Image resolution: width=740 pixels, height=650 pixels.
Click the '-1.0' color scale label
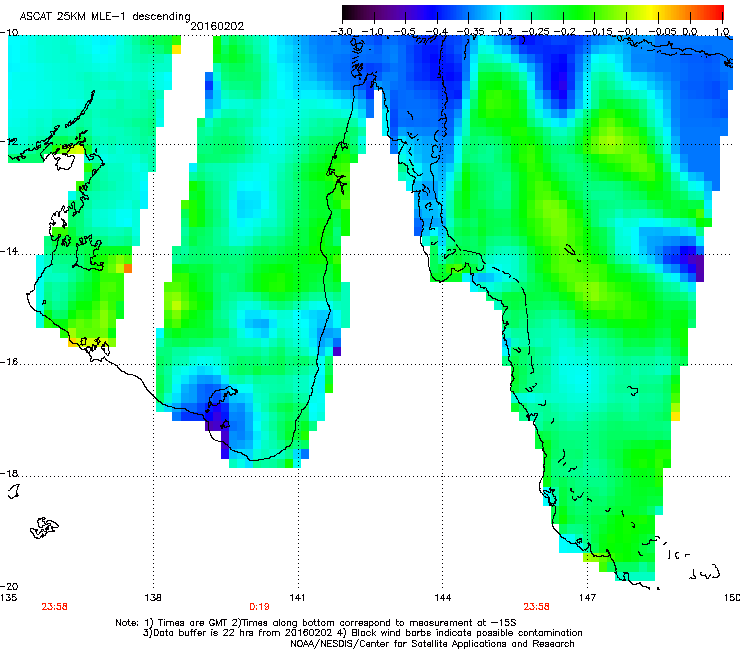tap(373, 32)
